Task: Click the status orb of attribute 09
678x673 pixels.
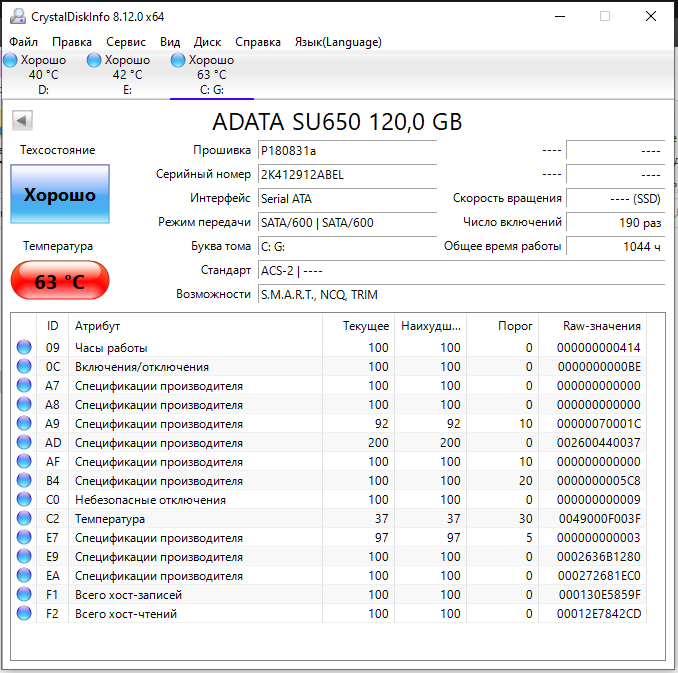Action: pyautogui.click(x=24, y=347)
